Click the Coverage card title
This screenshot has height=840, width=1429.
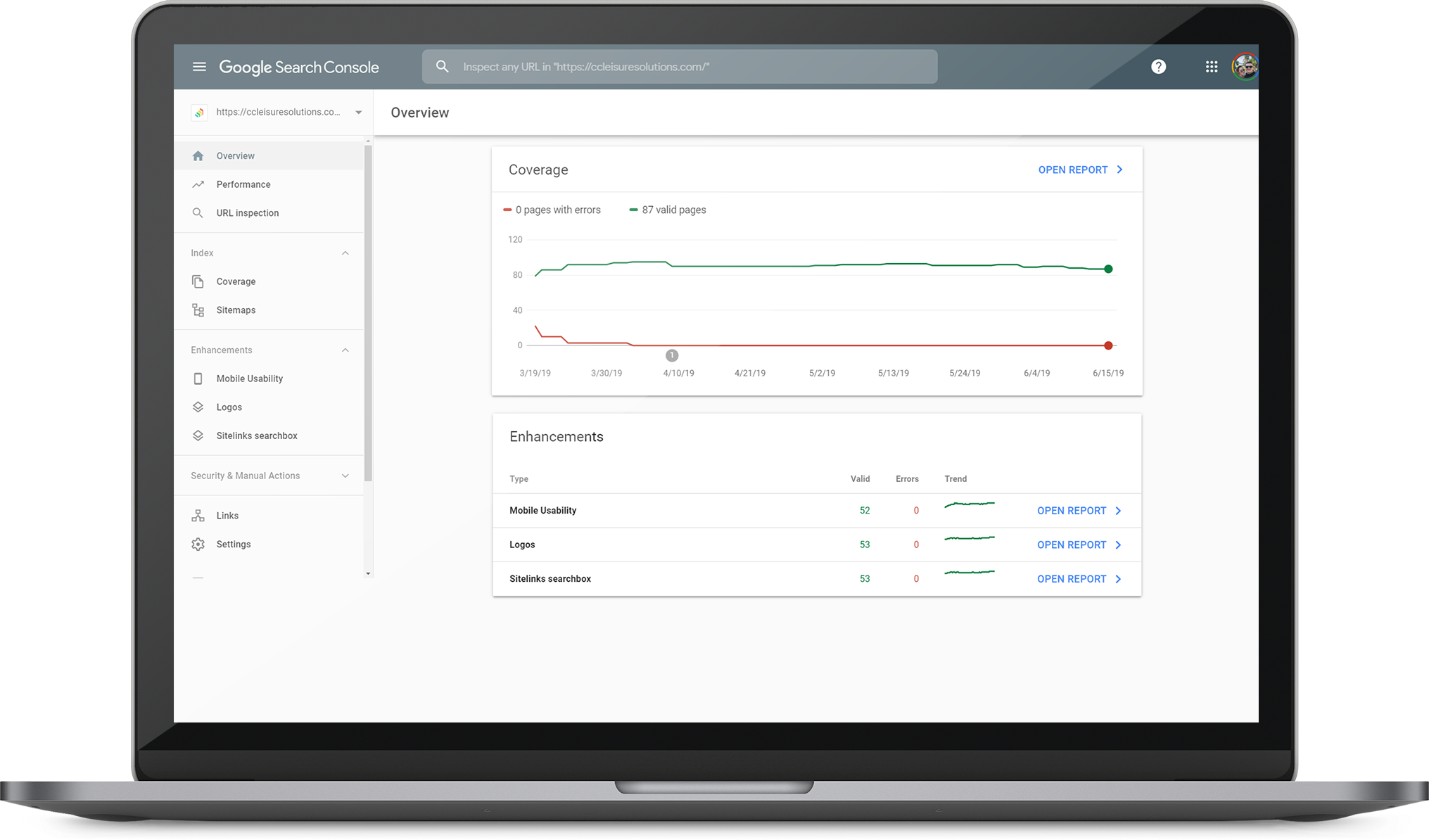pyautogui.click(x=538, y=170)
